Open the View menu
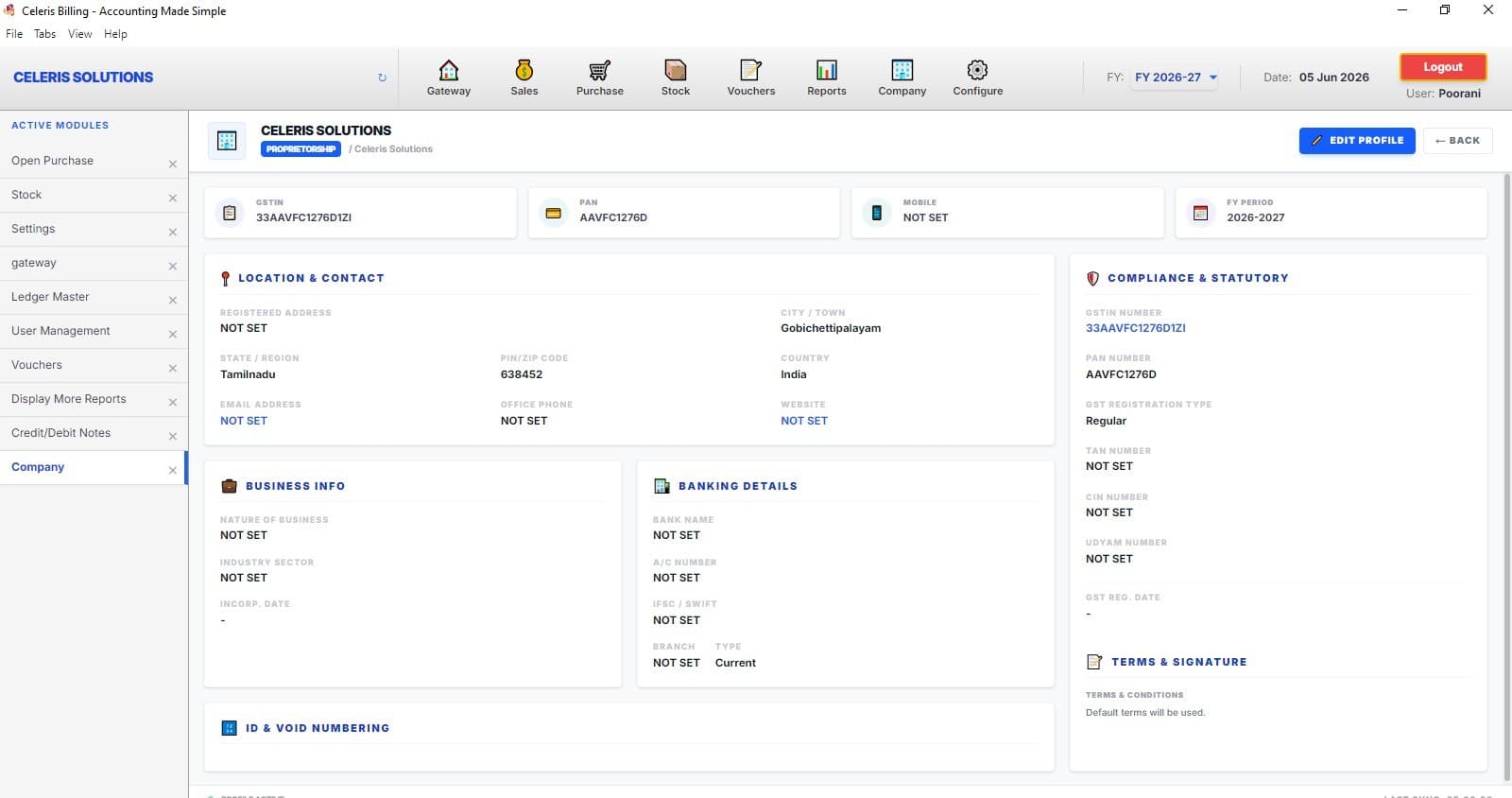The image size is (1512, 798). pyautogui.click(x=80, y=34)
